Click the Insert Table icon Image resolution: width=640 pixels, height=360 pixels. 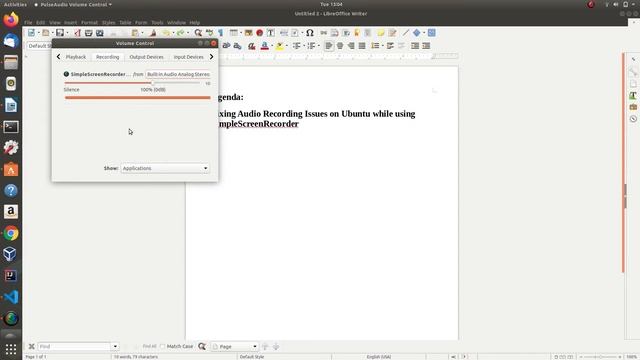coord(233,33)
